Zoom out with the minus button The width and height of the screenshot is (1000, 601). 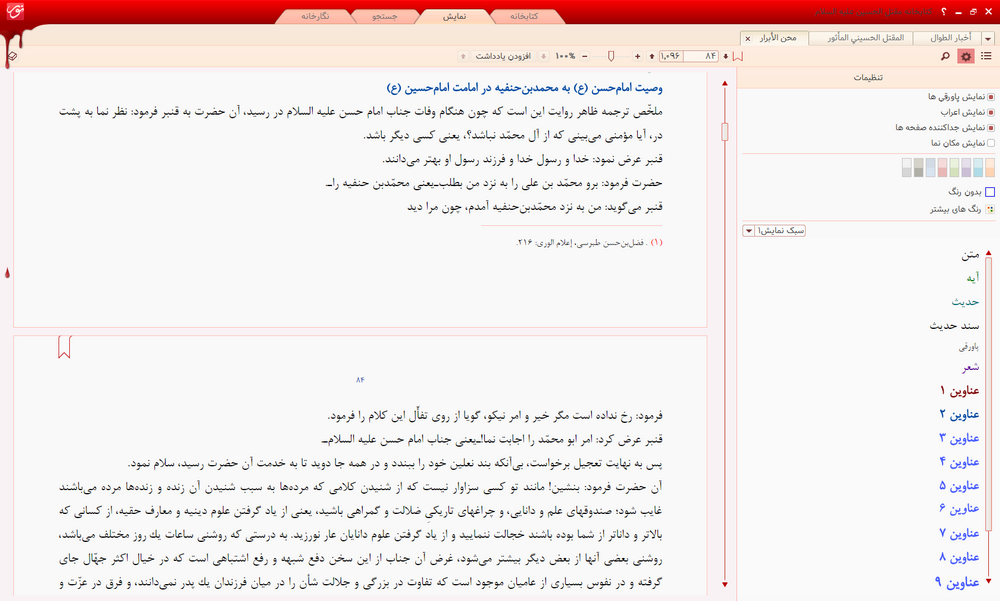click(x=584, y=56)
